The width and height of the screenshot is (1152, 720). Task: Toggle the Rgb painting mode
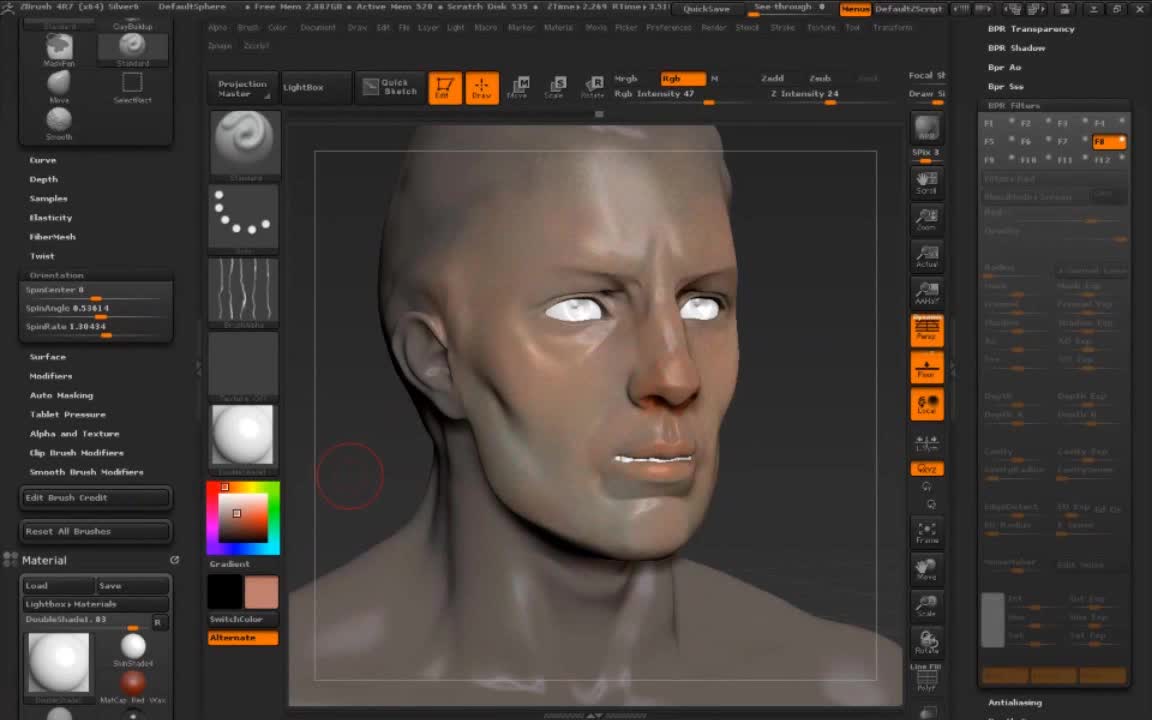(x=683, y=79)
